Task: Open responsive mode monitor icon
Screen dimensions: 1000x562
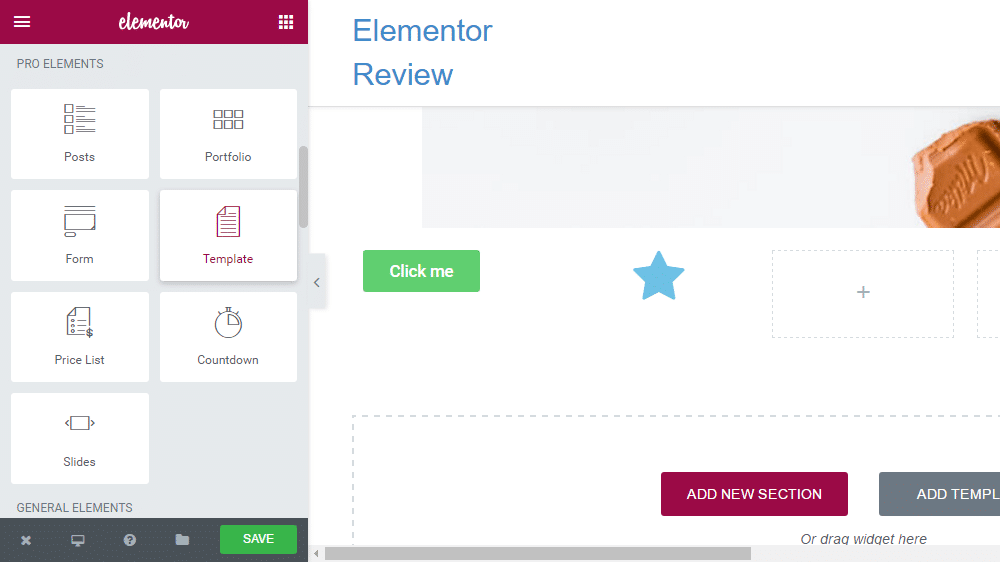Action: tap(78, 540)
